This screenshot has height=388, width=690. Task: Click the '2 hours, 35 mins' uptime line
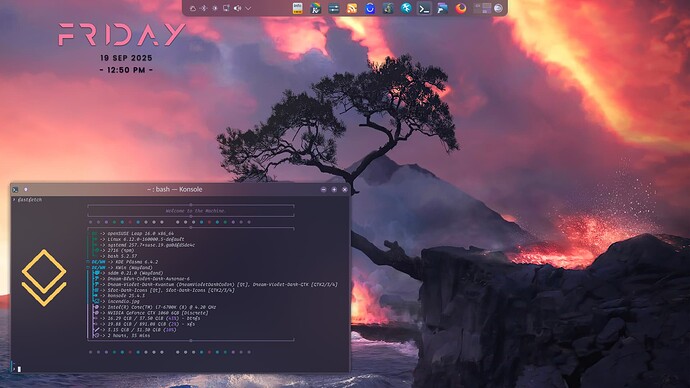coord(128,336)
